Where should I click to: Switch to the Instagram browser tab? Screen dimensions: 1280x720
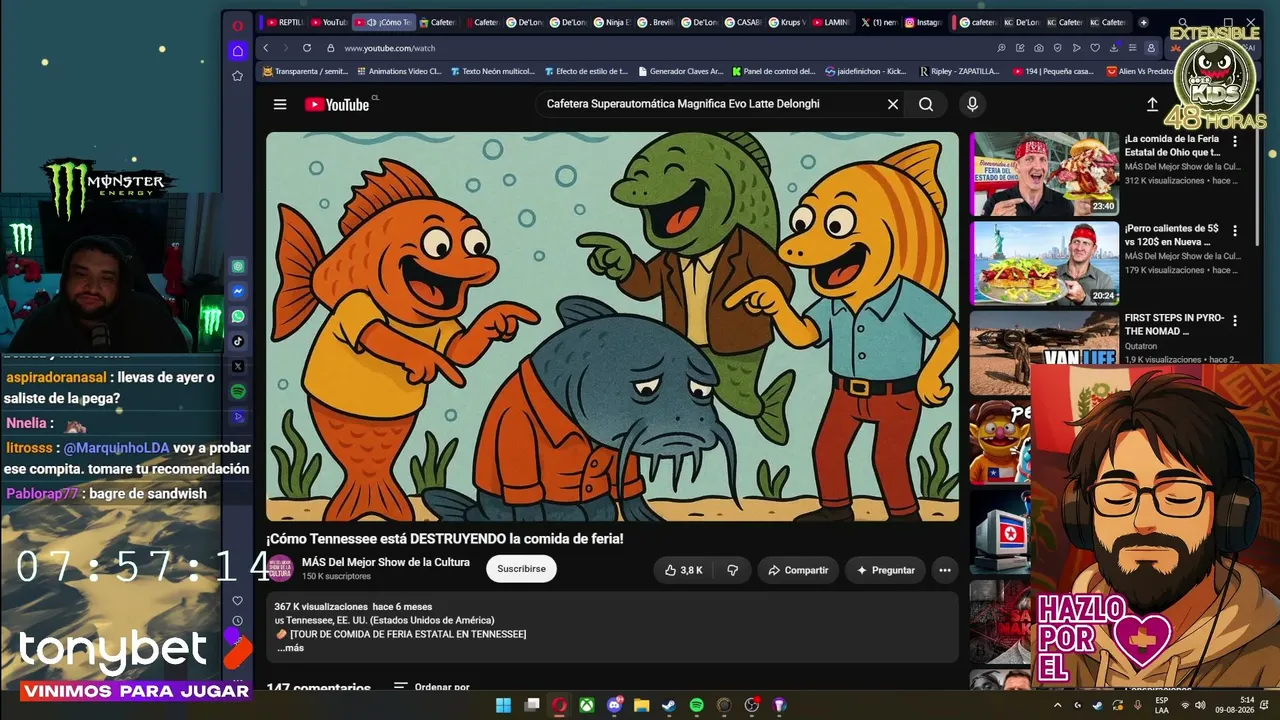coord(923,22)
